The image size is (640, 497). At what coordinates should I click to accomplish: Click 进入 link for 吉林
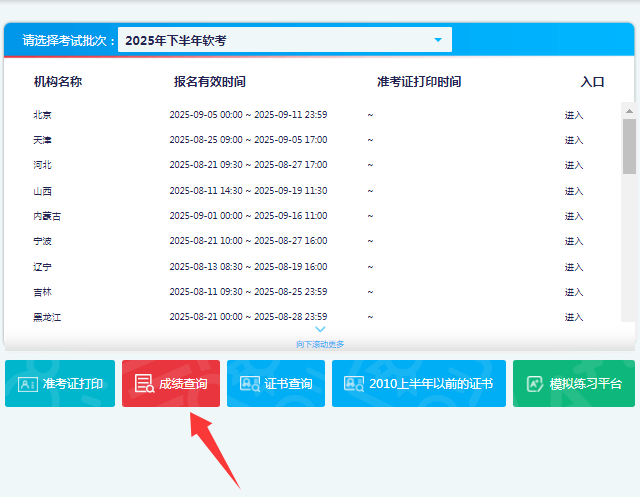[x=574, y=292]
